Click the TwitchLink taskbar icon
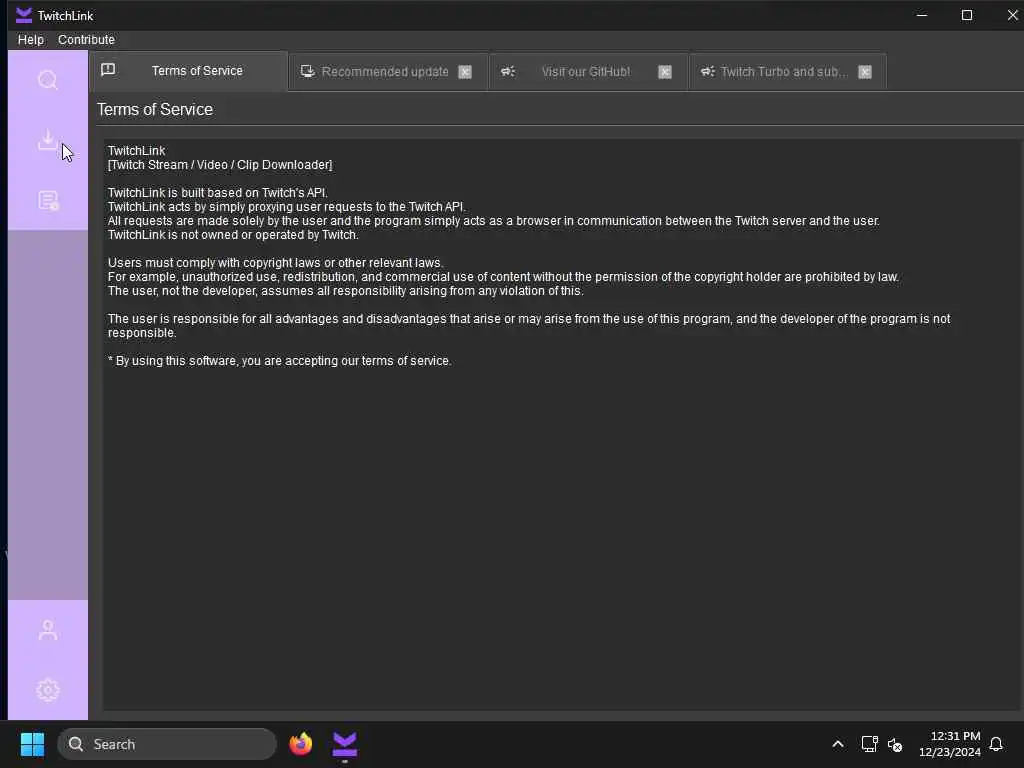Image resolution: width=1024 pixels, height=768 pixels. [x=345, y=744]
